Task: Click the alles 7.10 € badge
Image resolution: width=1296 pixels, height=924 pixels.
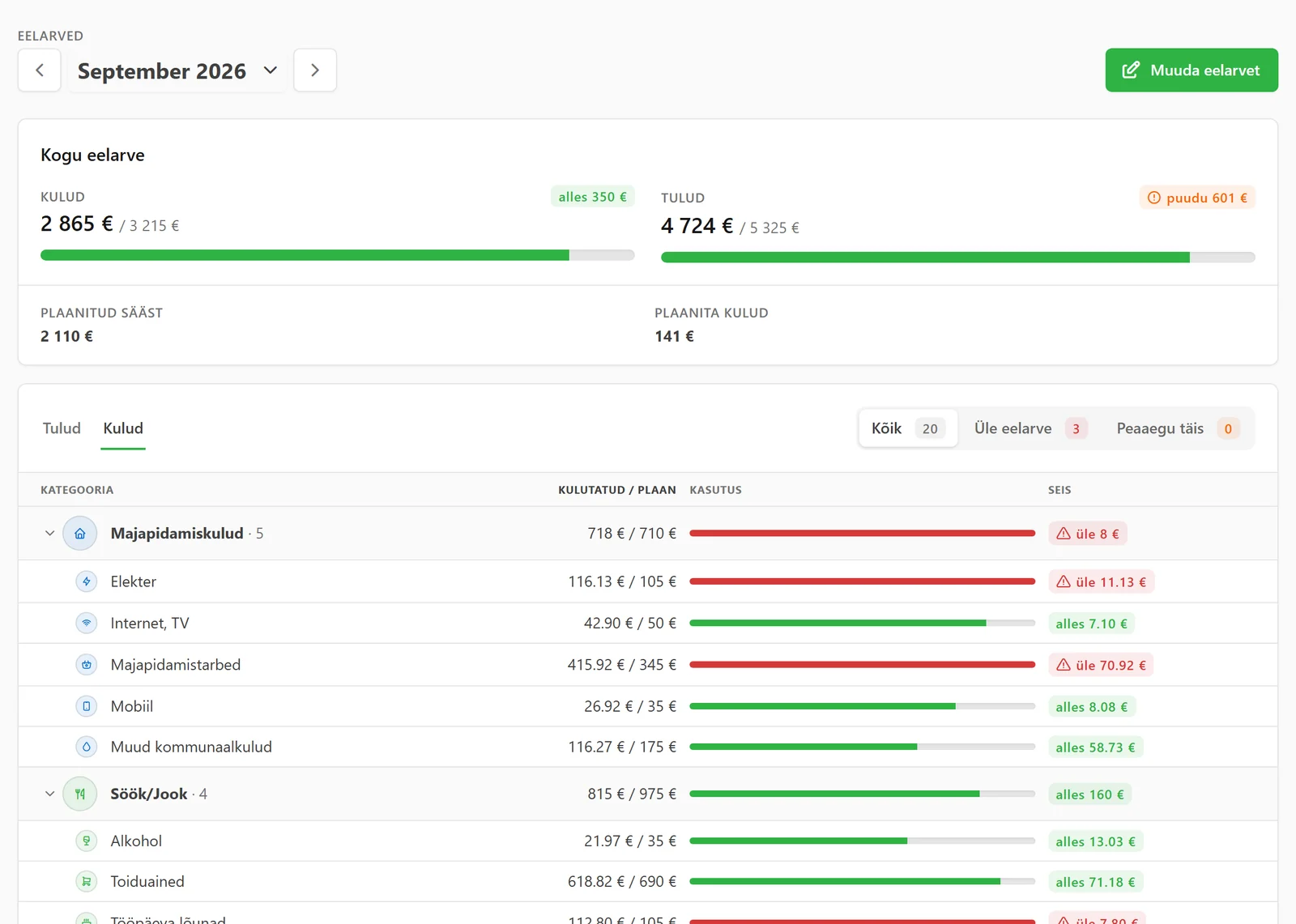Action: pyautogui.click(x=1091, y=624)
